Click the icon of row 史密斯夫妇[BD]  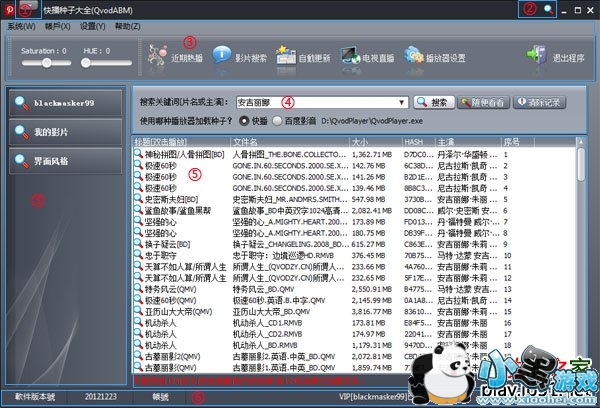point(138,199)
